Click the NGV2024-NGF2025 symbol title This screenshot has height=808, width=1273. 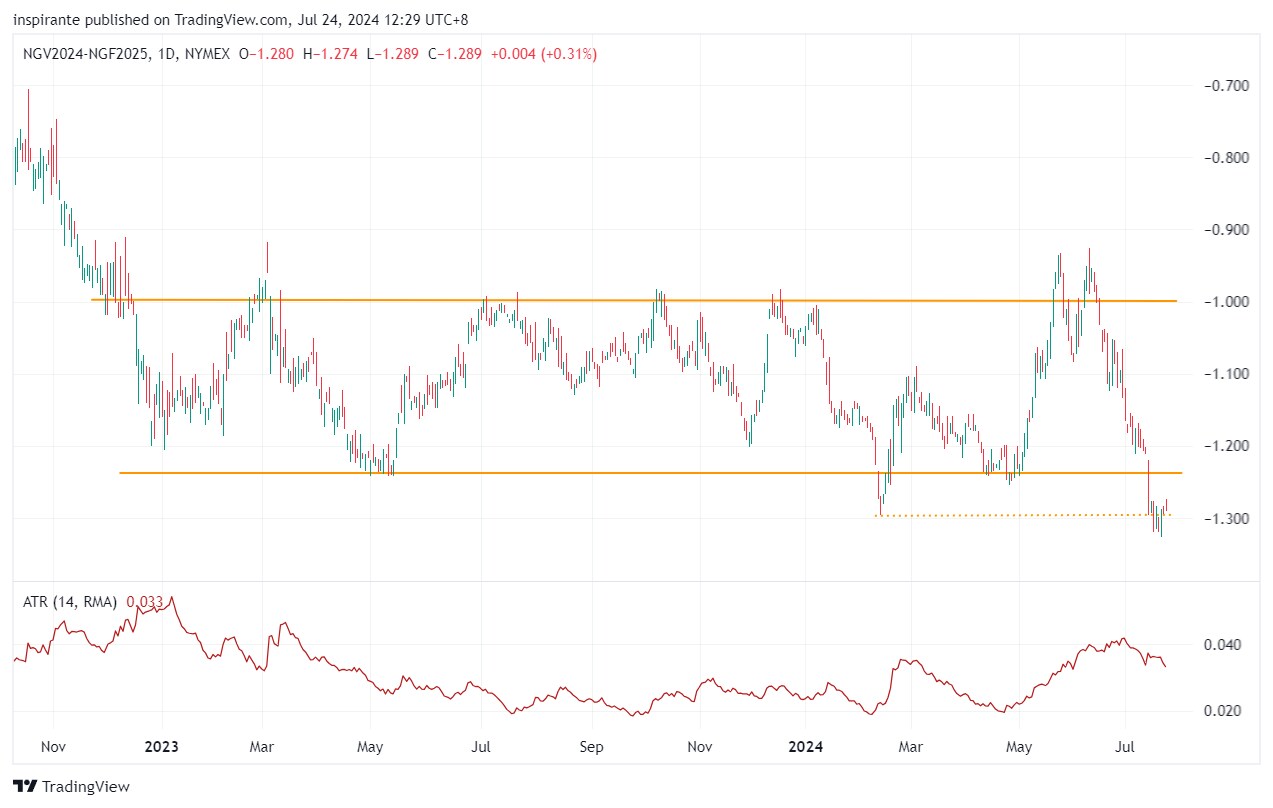86,54
